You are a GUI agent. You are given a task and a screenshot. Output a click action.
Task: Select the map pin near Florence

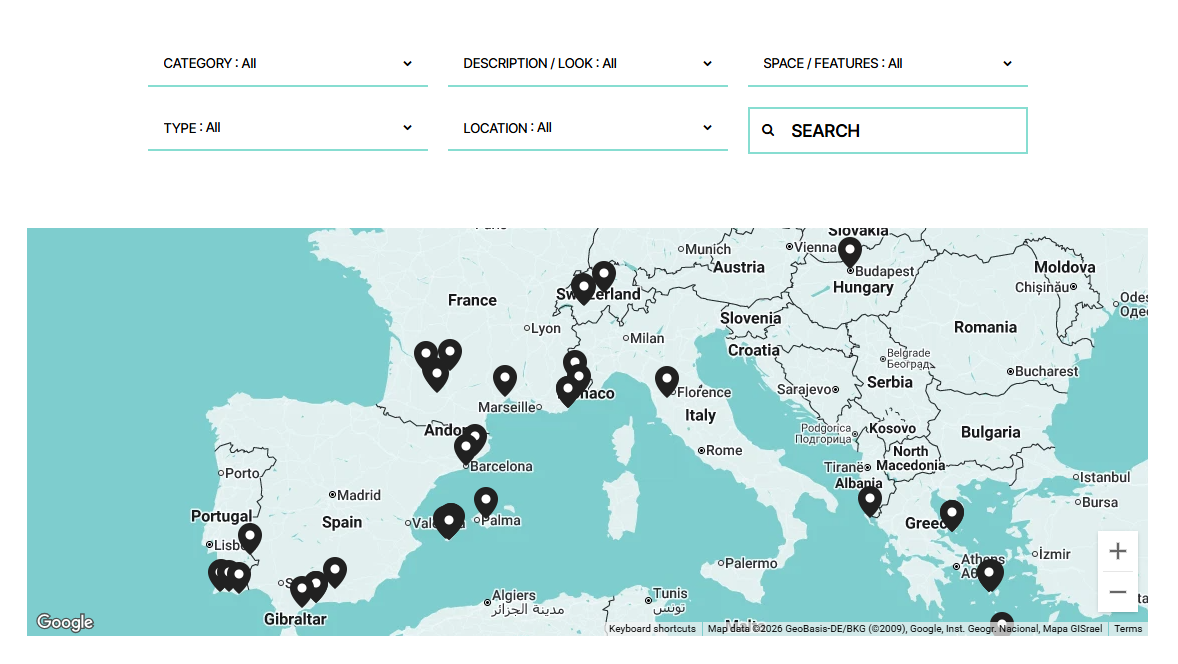[666, 382]
